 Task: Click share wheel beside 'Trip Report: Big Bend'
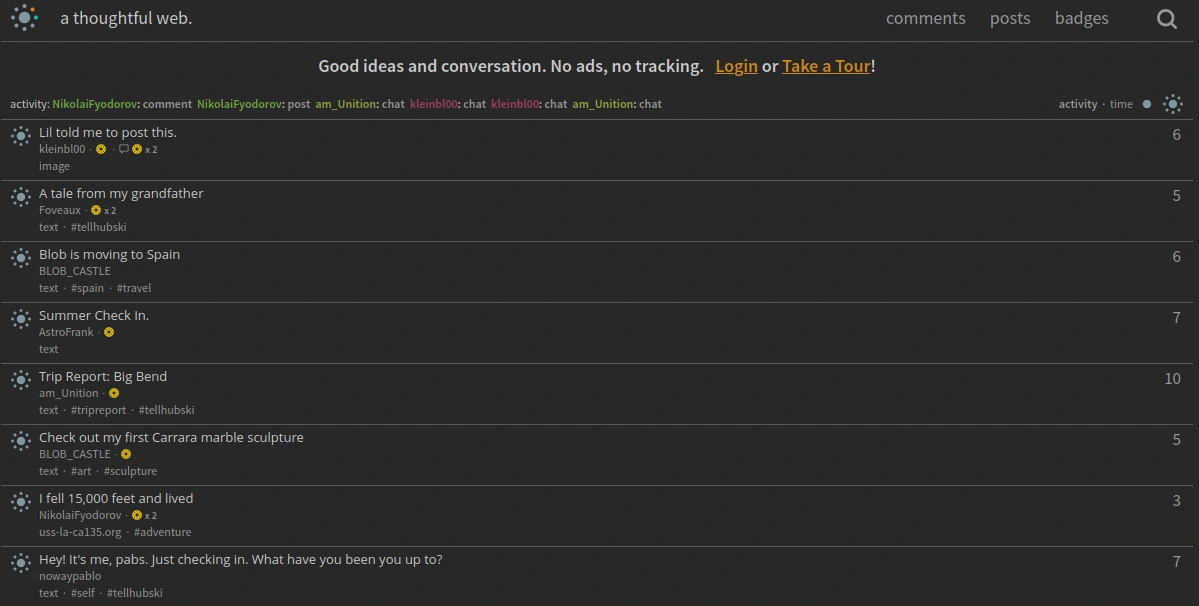21,380
